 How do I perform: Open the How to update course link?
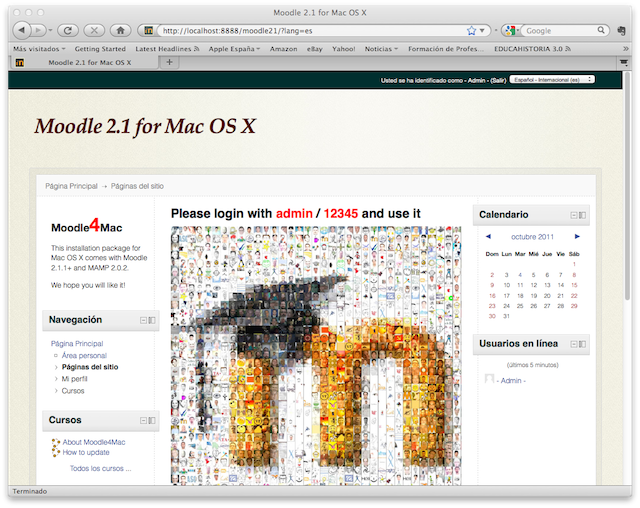coord(86,452)
